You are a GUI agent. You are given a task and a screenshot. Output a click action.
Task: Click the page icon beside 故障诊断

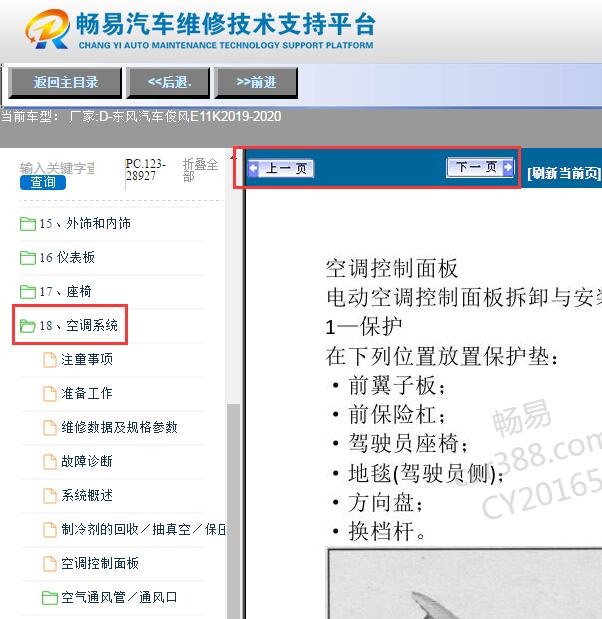pyautogui.click(x=50, y=461)
